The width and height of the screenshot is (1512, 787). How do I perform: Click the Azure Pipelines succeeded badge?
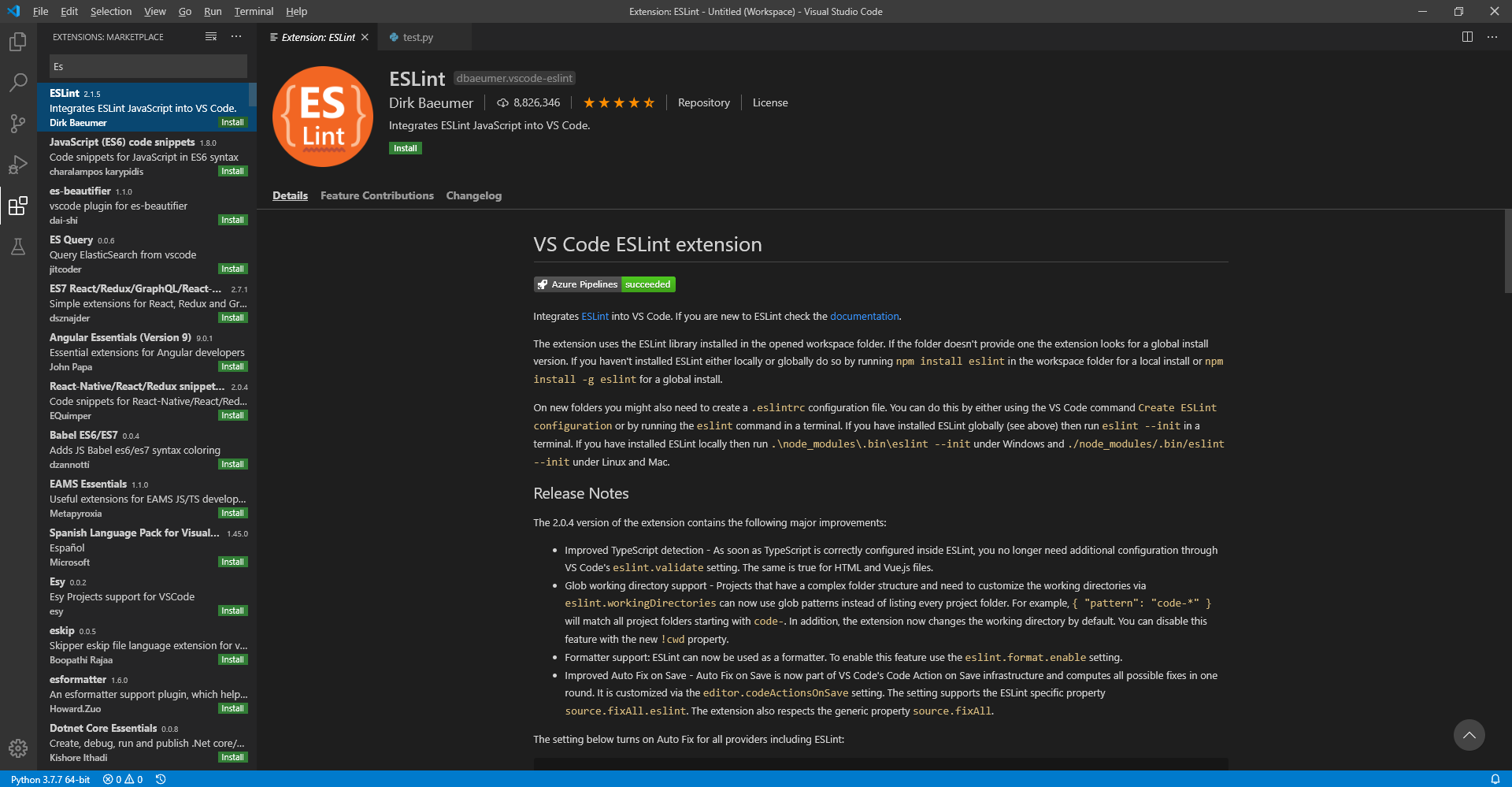[x=605, y=284]
